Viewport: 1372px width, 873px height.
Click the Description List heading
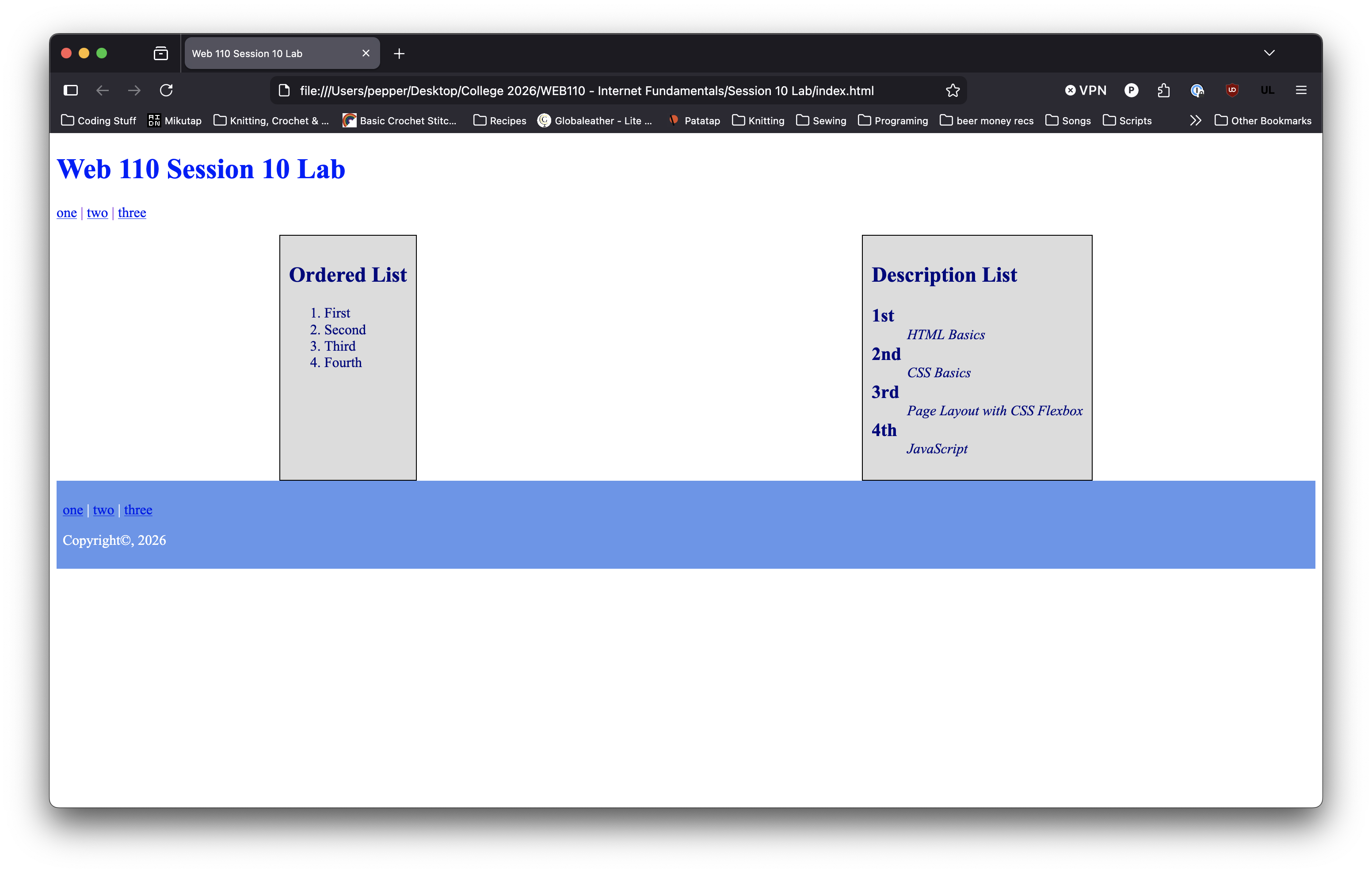pyautogui.click(x=945, y=275)
